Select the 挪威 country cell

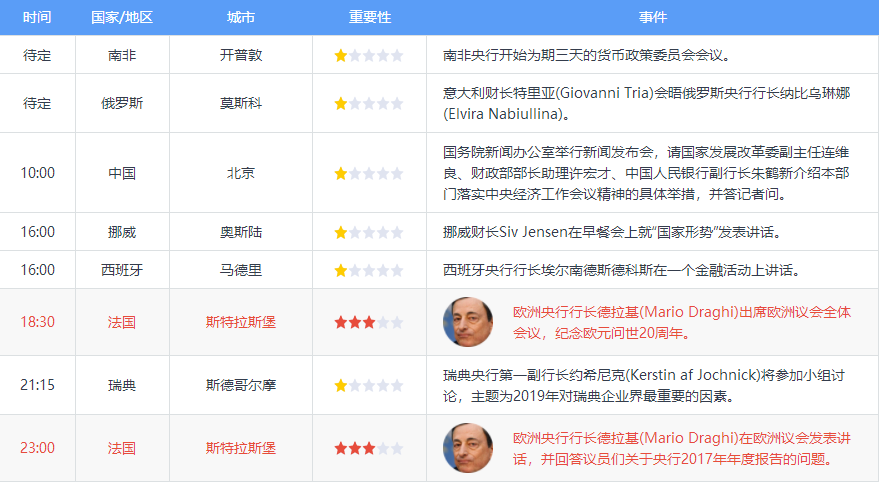122,232
